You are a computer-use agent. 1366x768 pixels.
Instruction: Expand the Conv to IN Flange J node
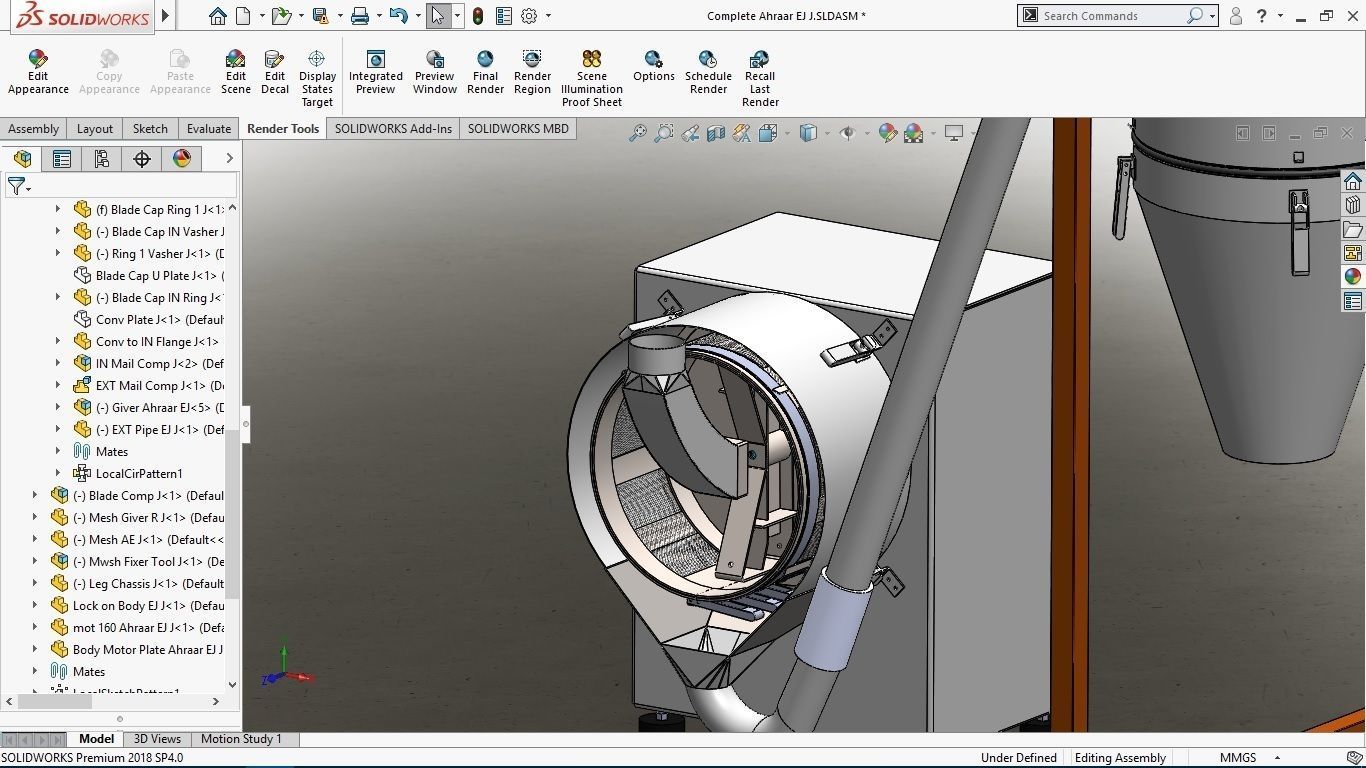(x=57, y=342)
